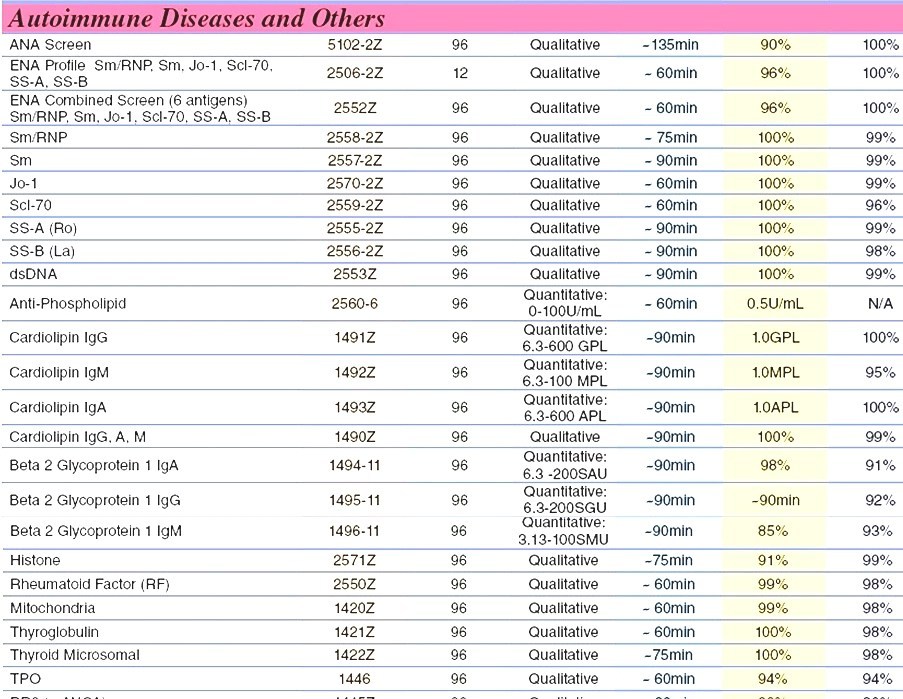Click the 96% value in Scl-70 row

pos(880,206)
